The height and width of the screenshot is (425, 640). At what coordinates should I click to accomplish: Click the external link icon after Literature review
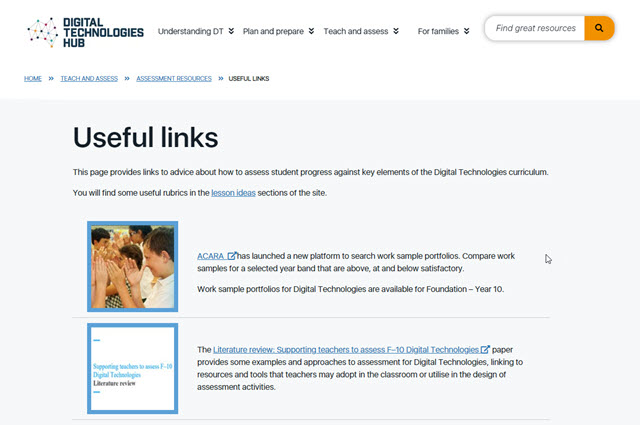(485, 349)
